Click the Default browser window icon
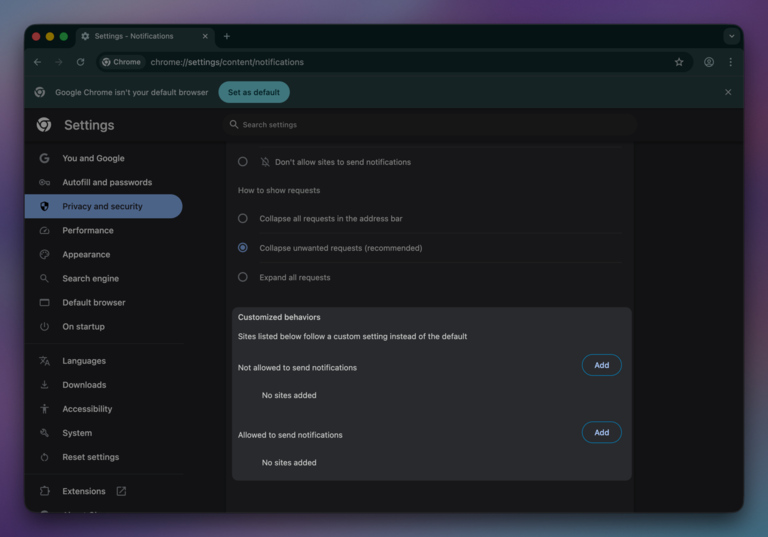The width and height of the screenshot is (768, 537). 45,302
